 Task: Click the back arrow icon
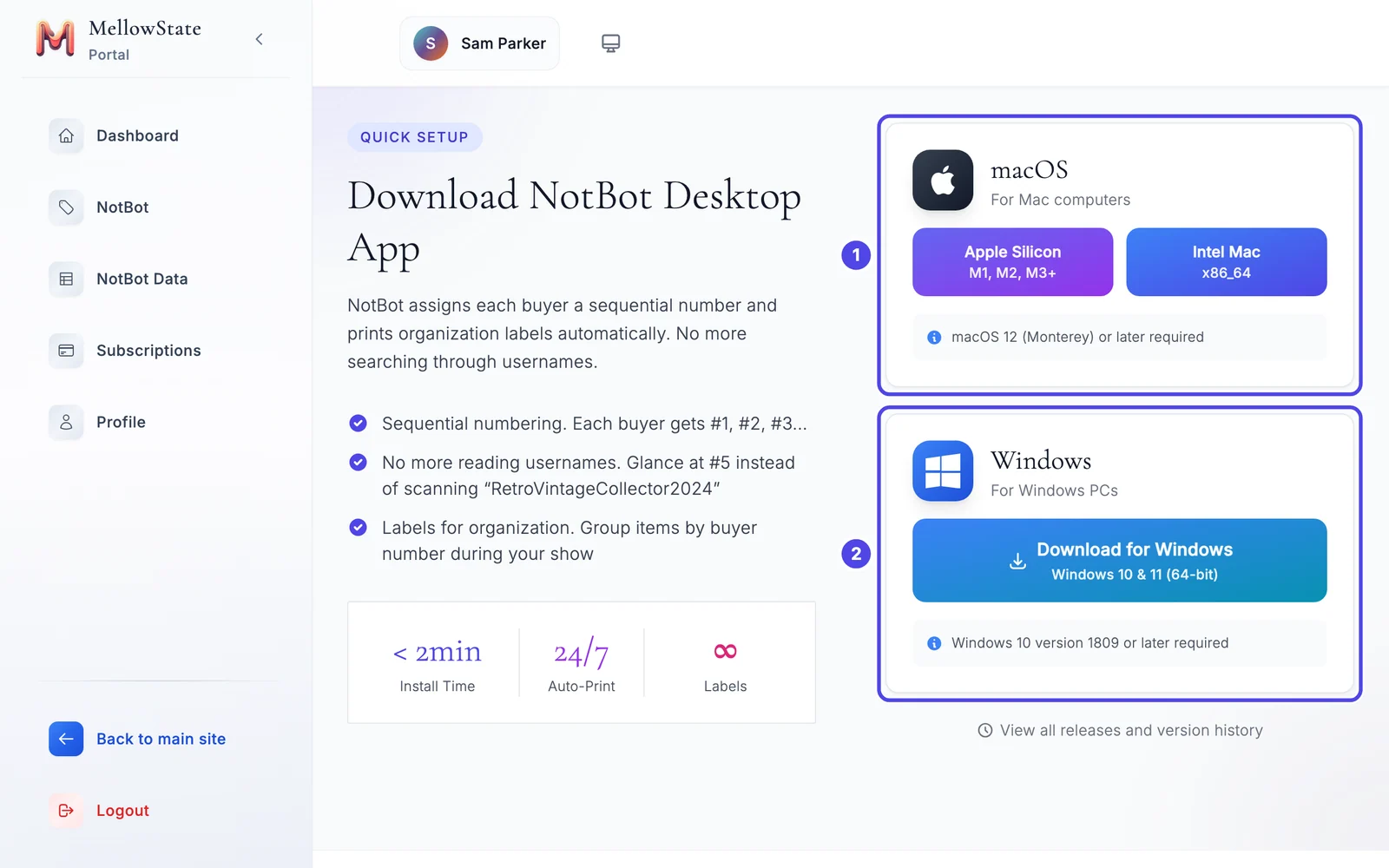(66, 740)
